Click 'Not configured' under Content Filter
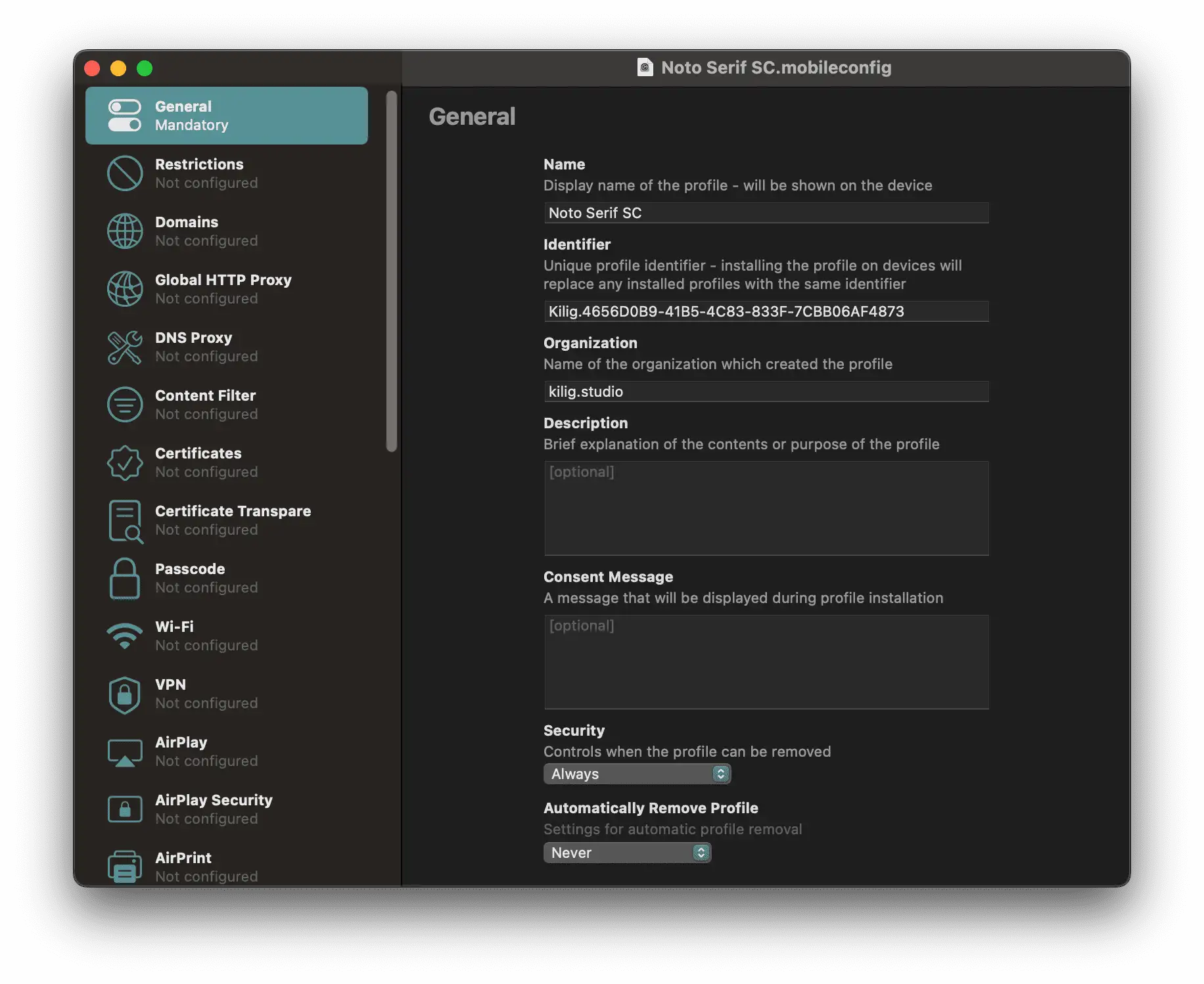1204x984 pixels. [x=206, y=414]
